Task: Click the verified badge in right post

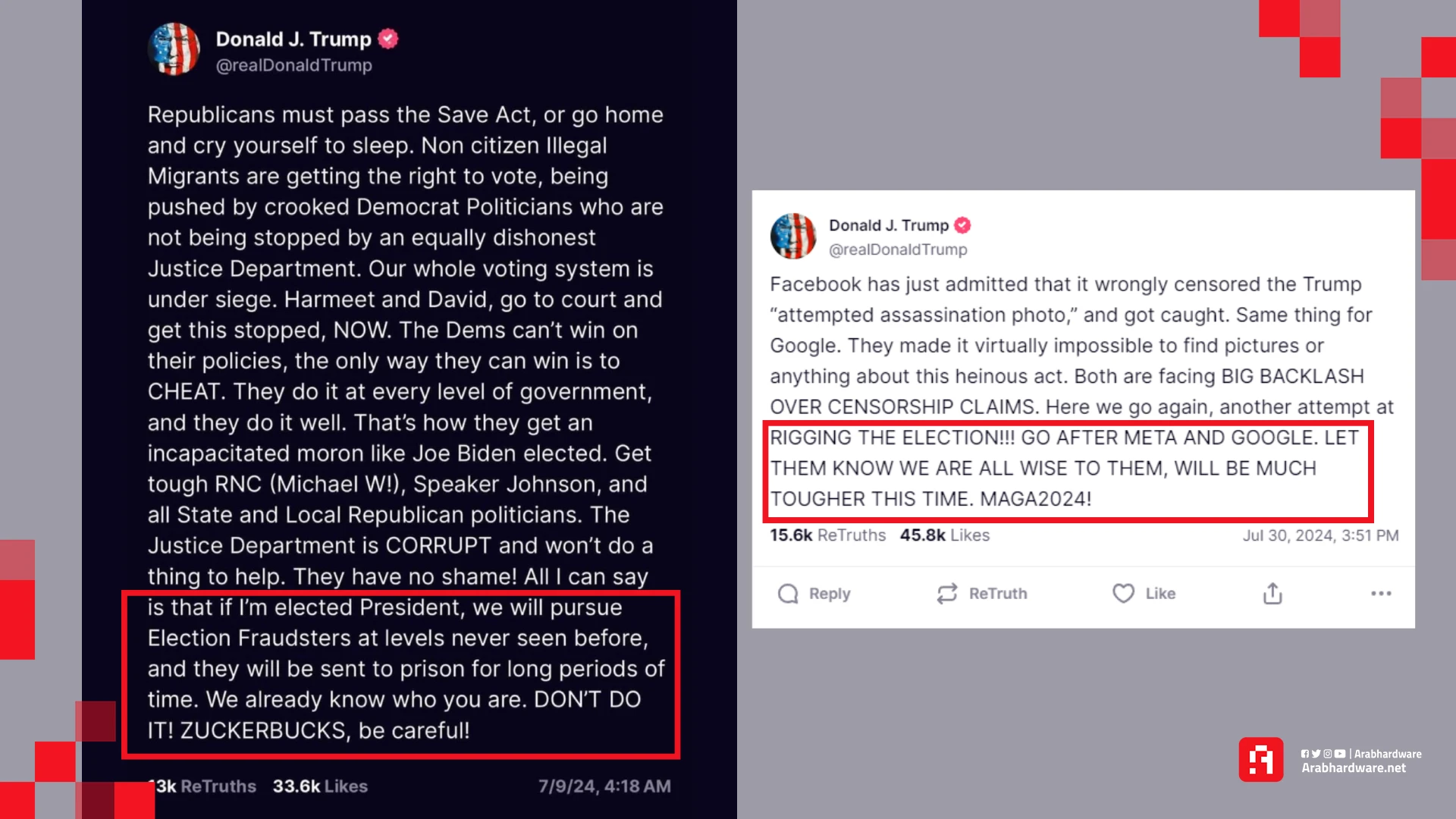Action: (962, 225)
